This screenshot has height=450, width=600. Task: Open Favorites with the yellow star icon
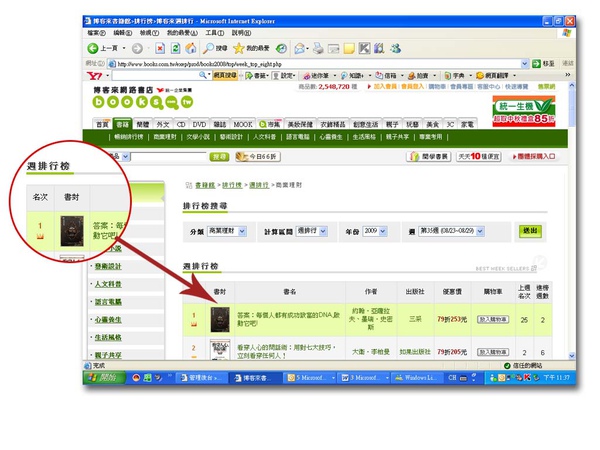(x=239, y=48)
